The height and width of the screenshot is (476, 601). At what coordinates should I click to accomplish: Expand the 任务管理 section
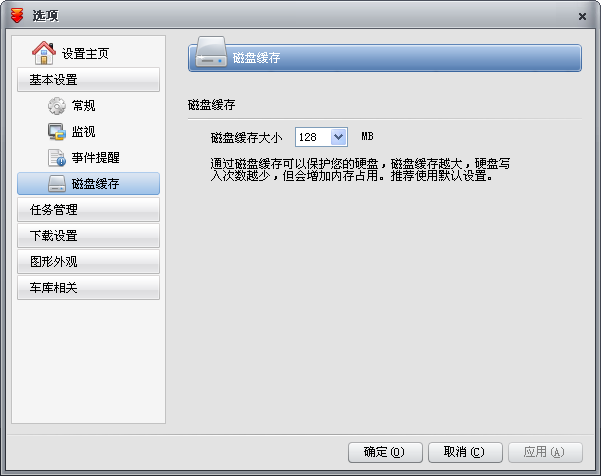coord(88,210)
